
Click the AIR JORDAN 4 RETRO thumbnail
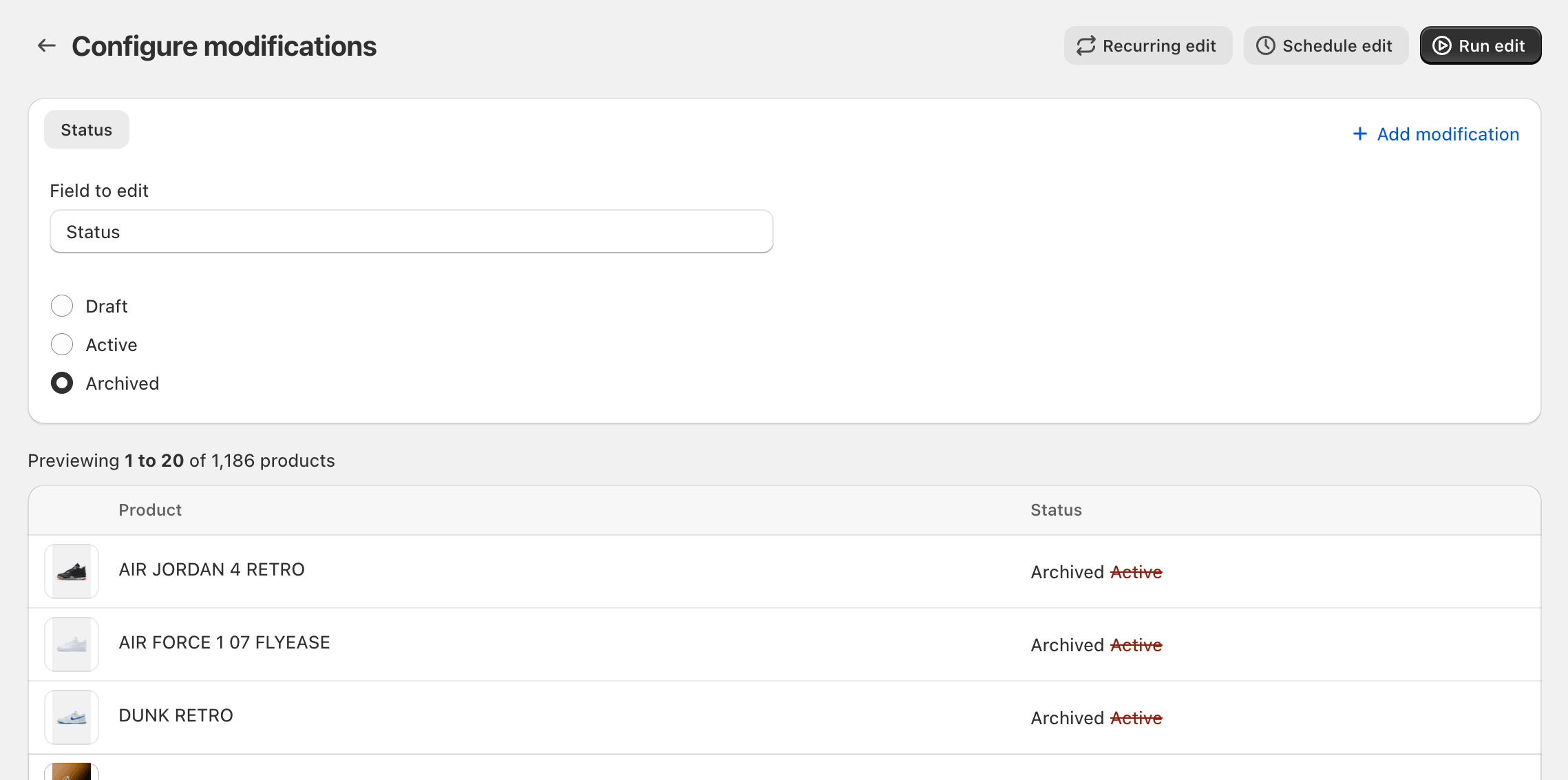point(72,571)
